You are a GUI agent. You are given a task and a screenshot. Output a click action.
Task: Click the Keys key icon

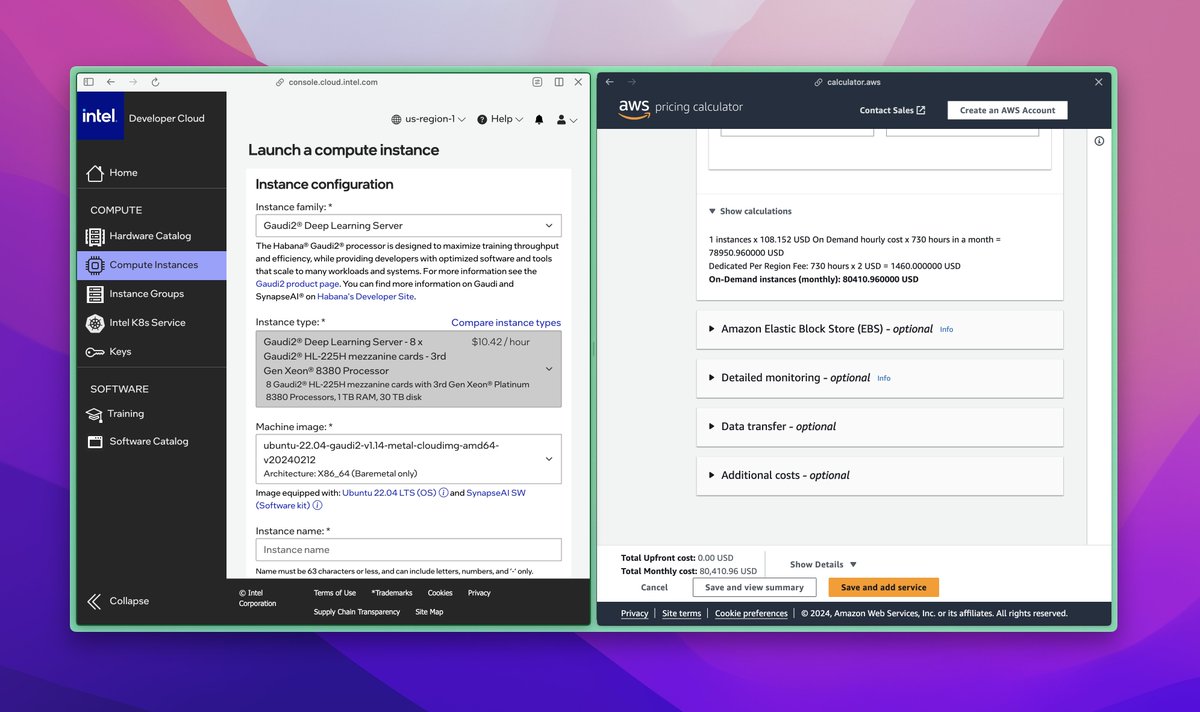(95, 352)
